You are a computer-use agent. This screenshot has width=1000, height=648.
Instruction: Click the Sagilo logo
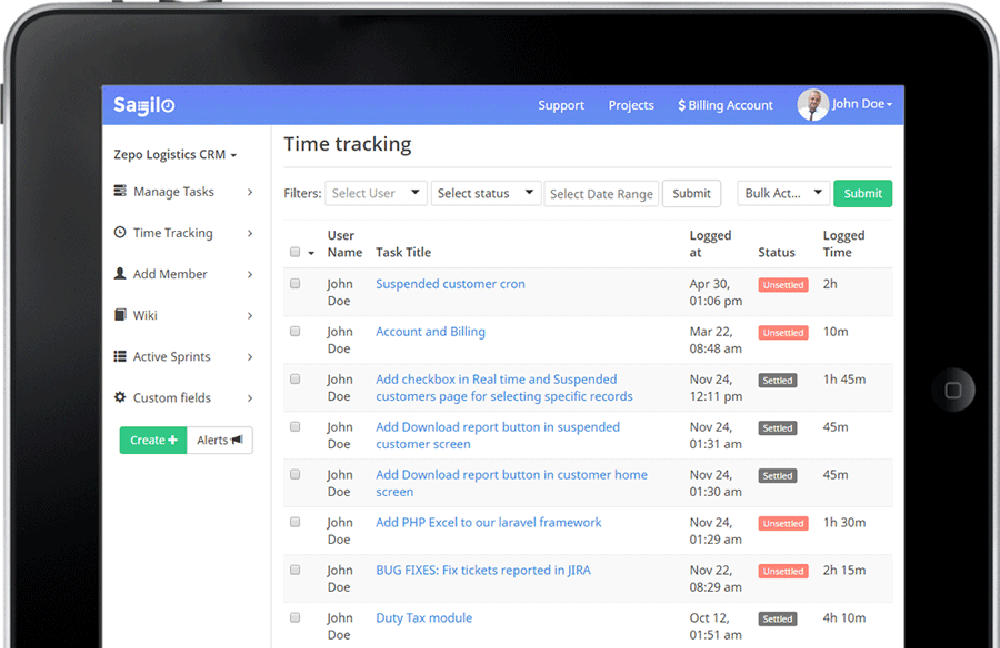(143, 105)
